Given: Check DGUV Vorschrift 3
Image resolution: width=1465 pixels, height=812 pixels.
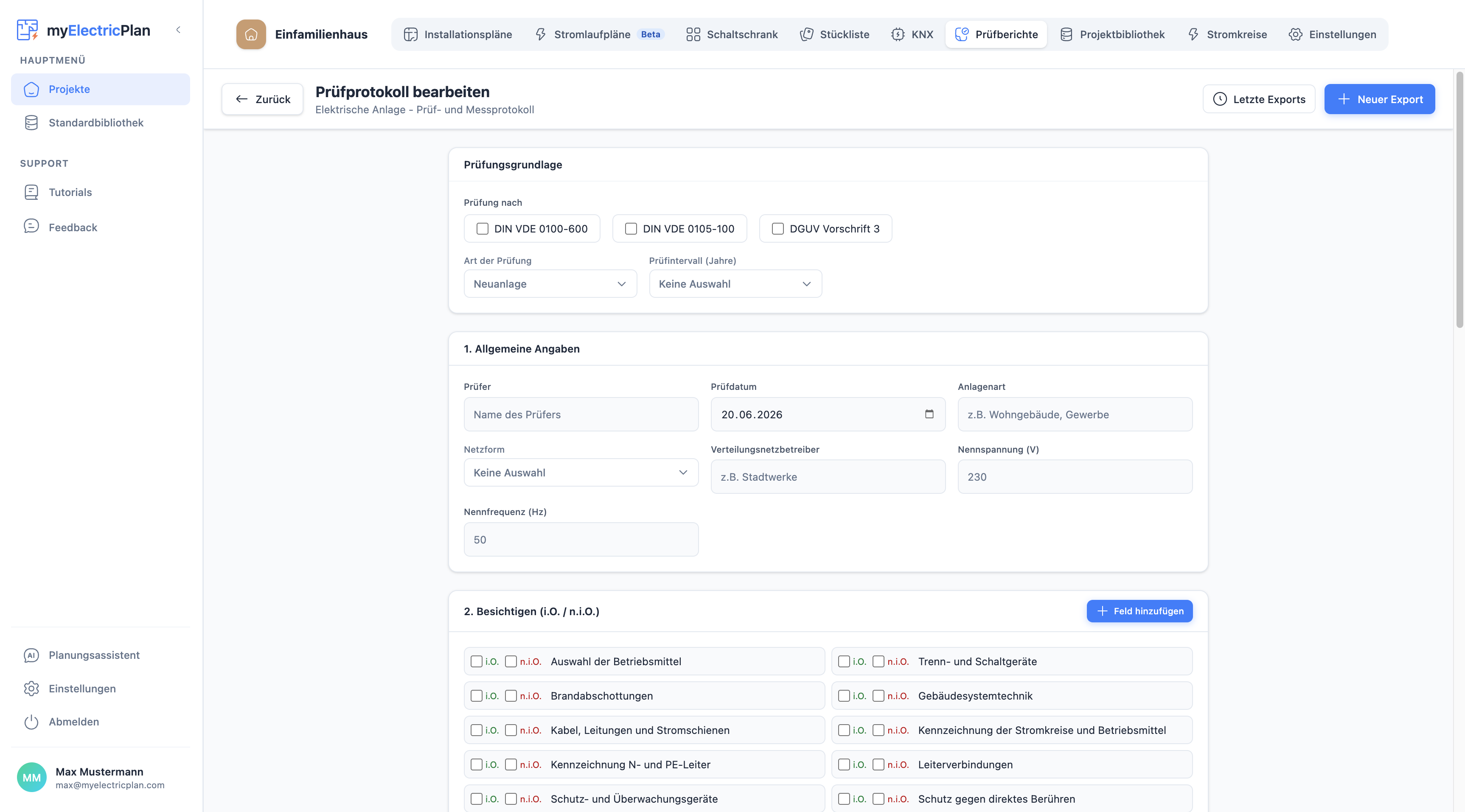Looking at the screenshot, I should tap(777, 229).
